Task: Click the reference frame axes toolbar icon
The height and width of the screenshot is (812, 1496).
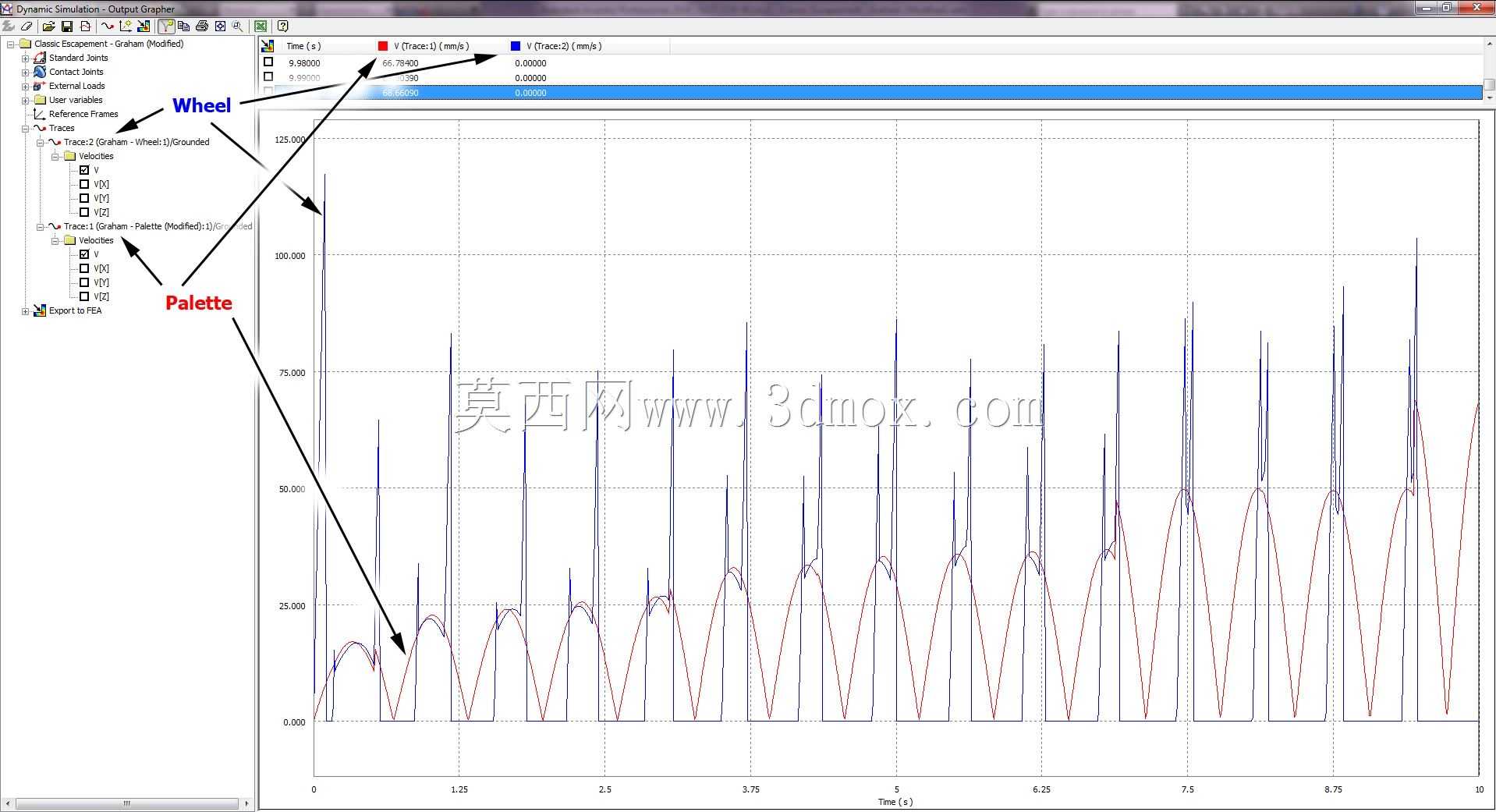Action: (126, 26)
